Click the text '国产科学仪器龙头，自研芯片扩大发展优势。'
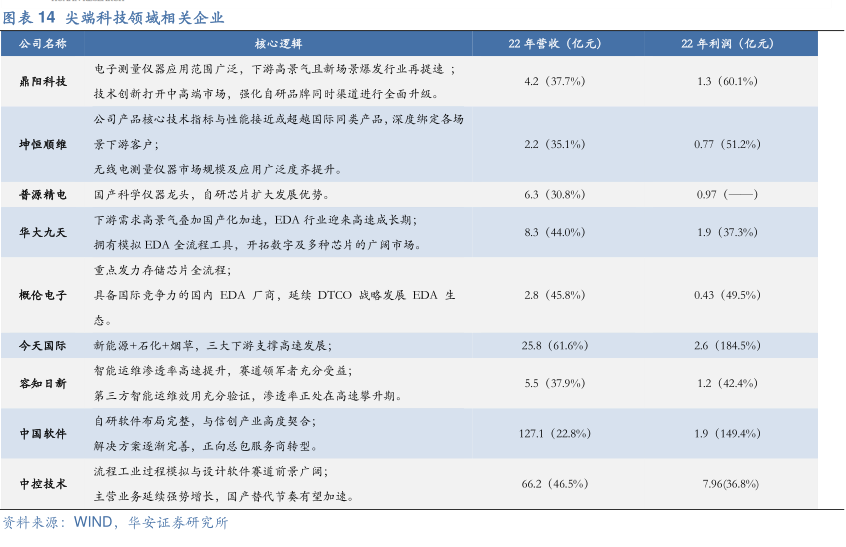This screenshot has height=547, width=846. pos(210,194)
